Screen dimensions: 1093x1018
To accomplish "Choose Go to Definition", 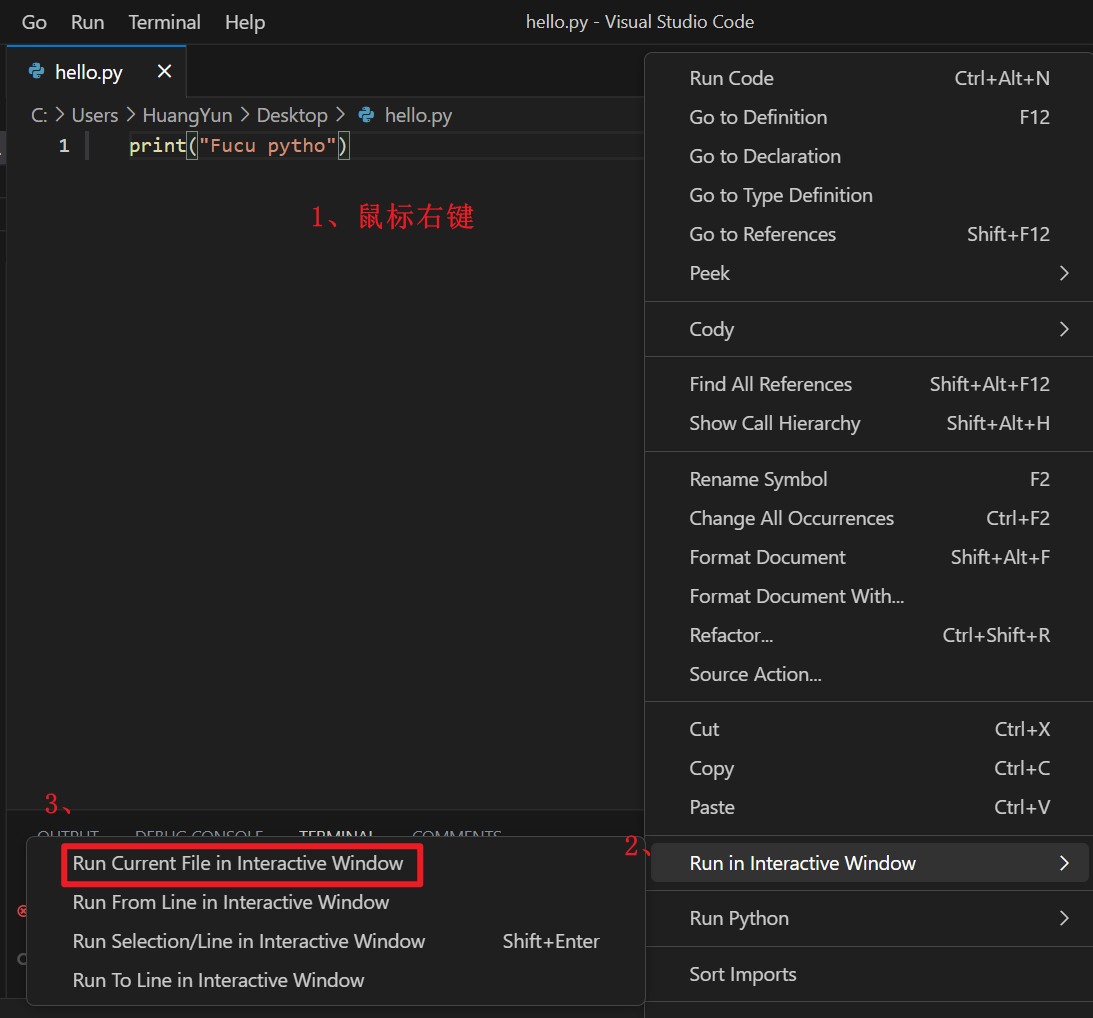I will click(x=758, y=117).
